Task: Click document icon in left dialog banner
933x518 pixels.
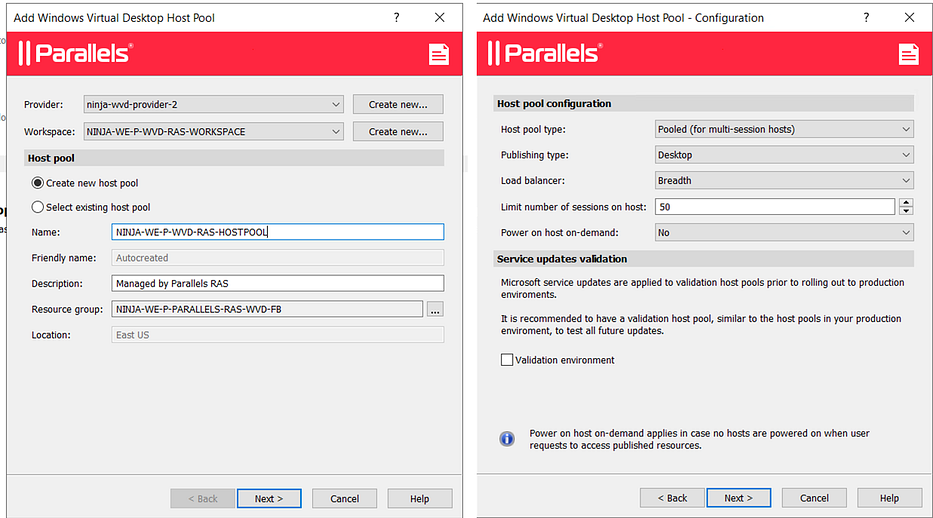Action: pos(439,54)
